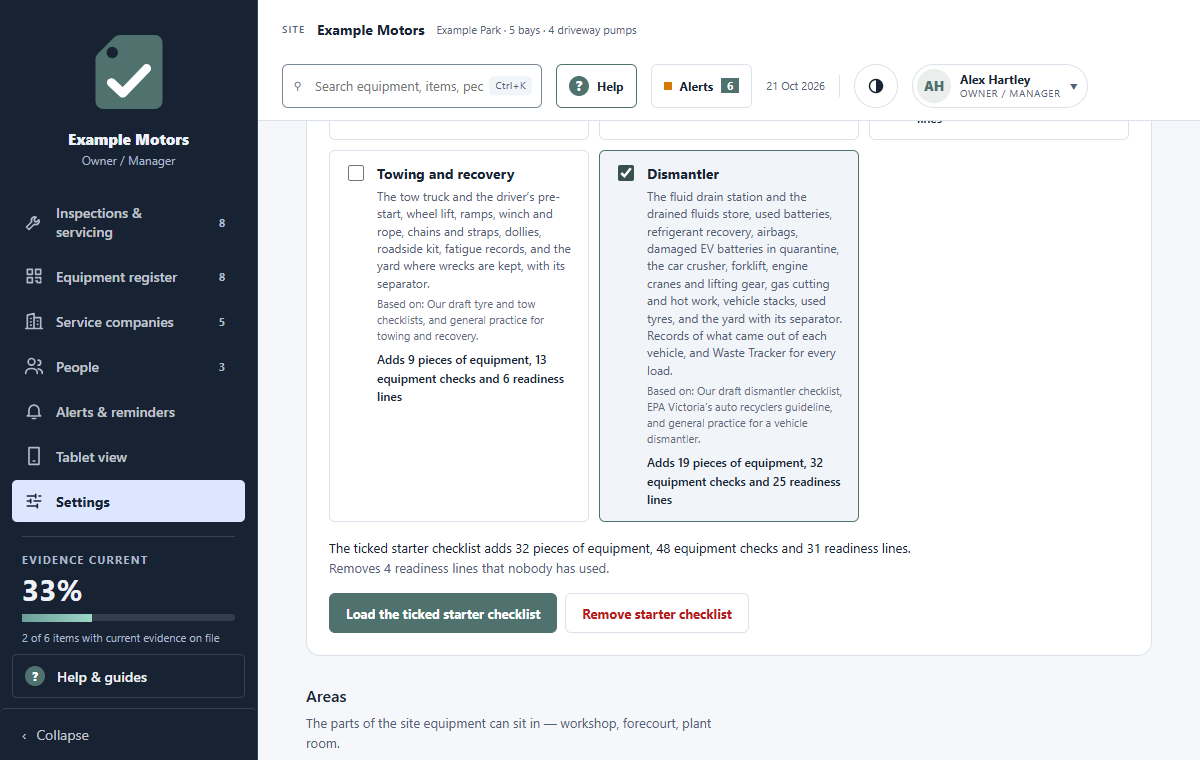Select the Settings menu item

[x=128, y=502]
